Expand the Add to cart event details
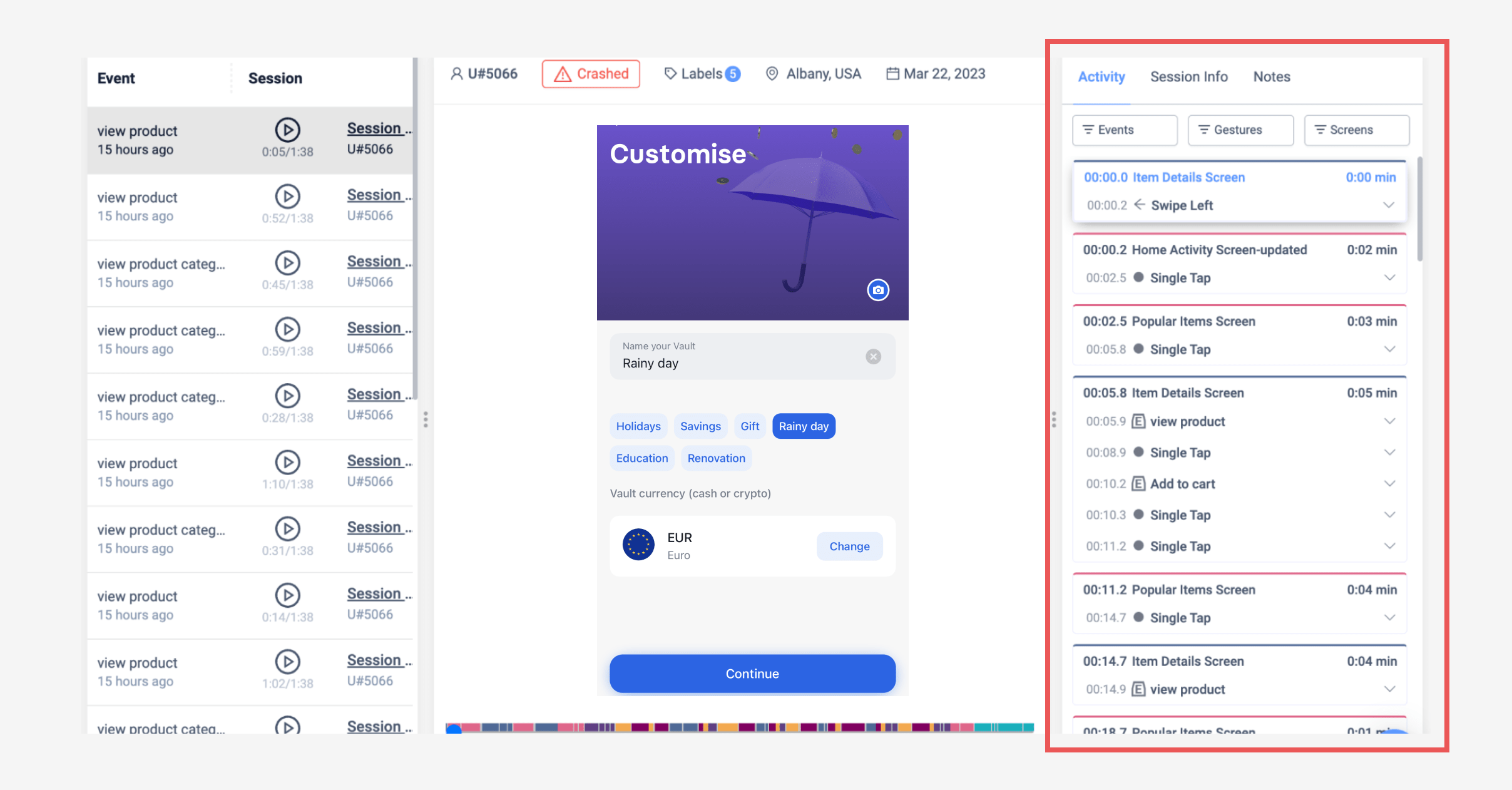The width and height of the screenshot is (1512, 790). click(x=1389, y=484)
